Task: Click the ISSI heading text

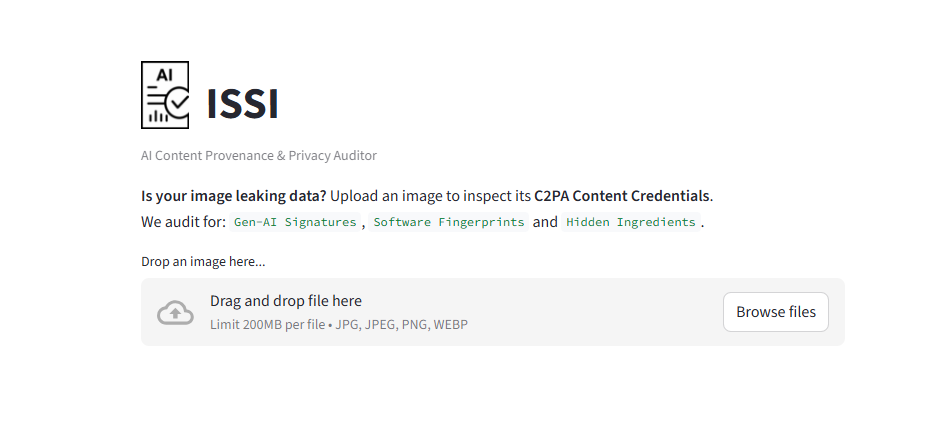Action: click(242, 104)
